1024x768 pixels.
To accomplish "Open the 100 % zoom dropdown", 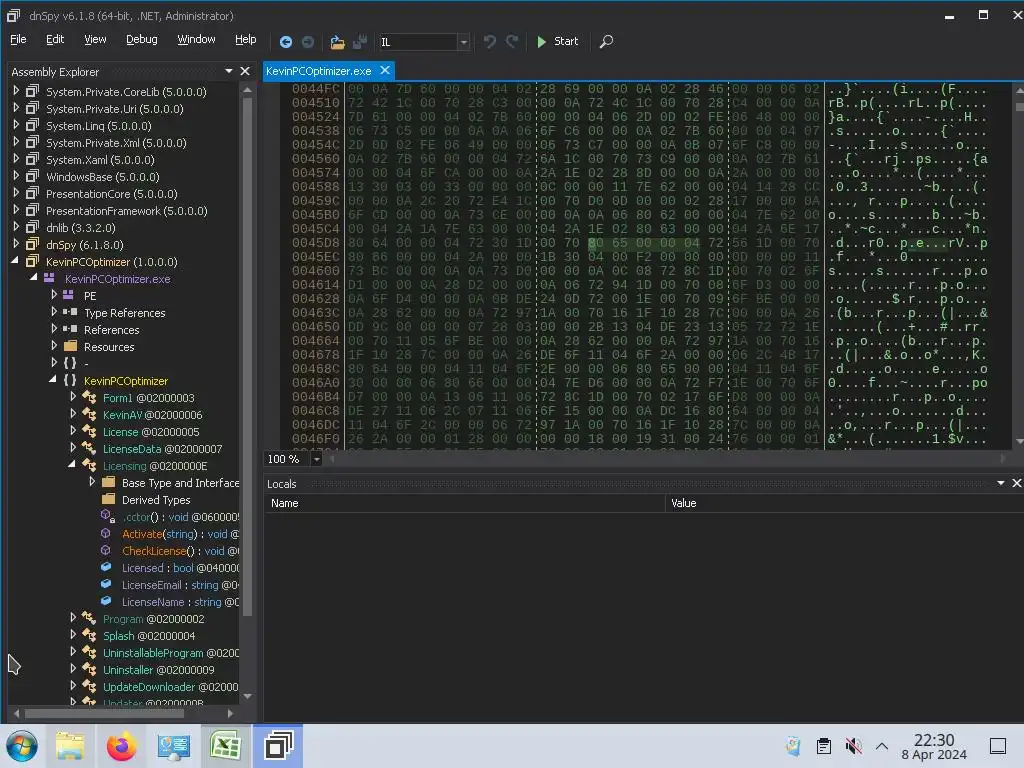I will pos(316,459).
